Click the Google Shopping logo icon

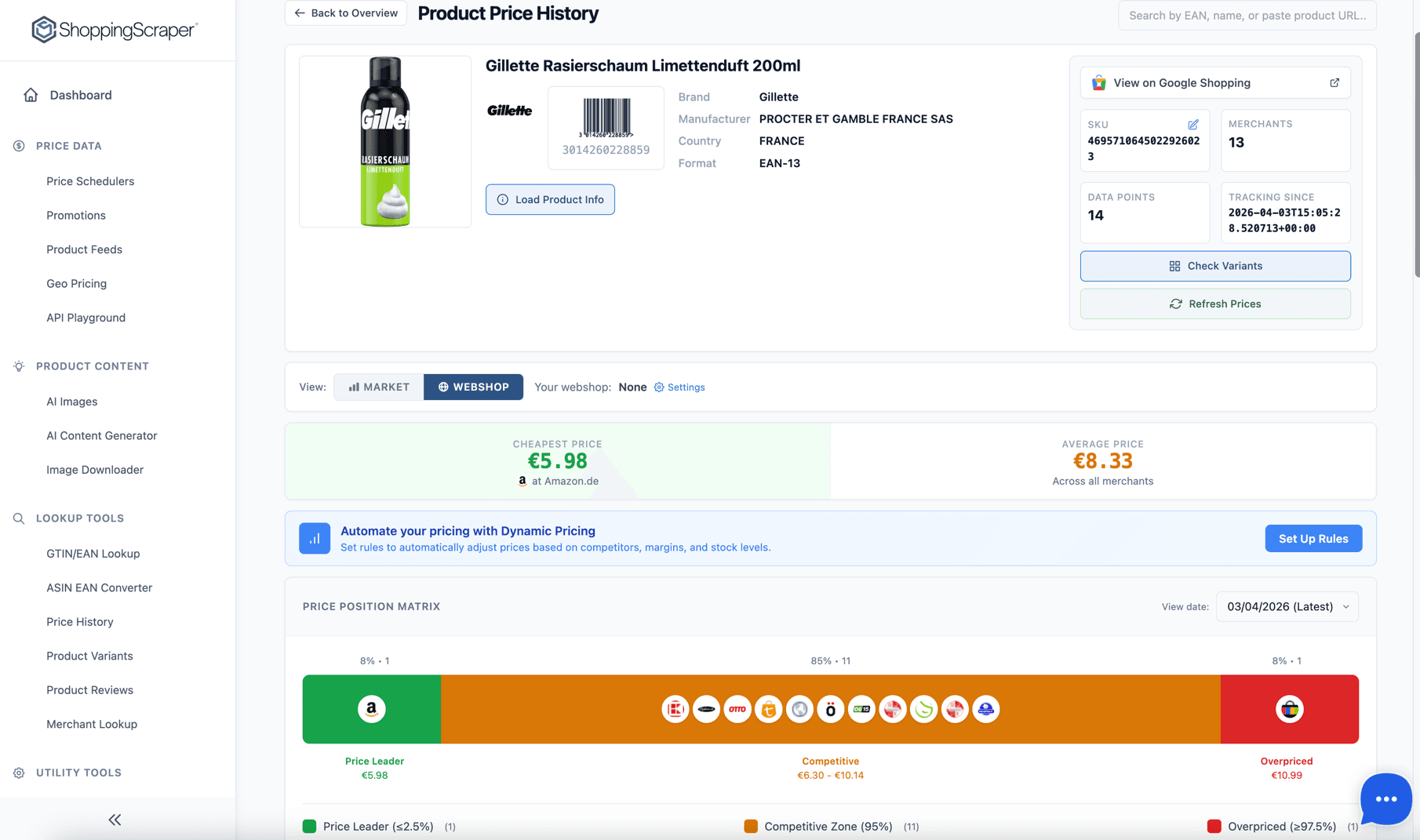pos(1099,83)
